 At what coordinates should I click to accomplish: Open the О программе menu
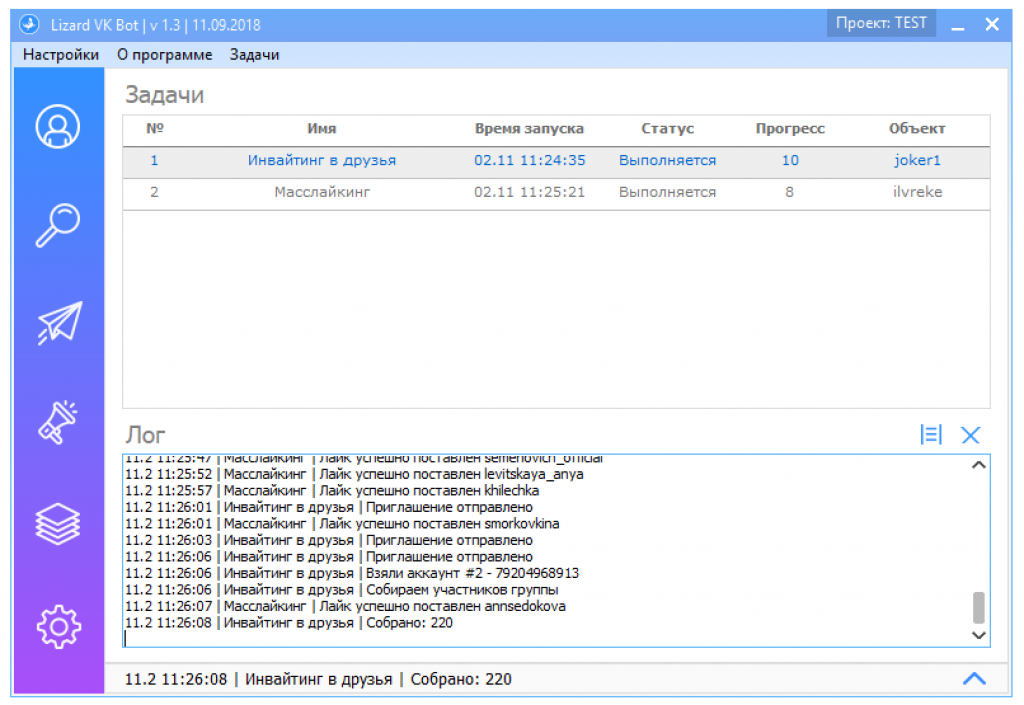click(165, 55)
